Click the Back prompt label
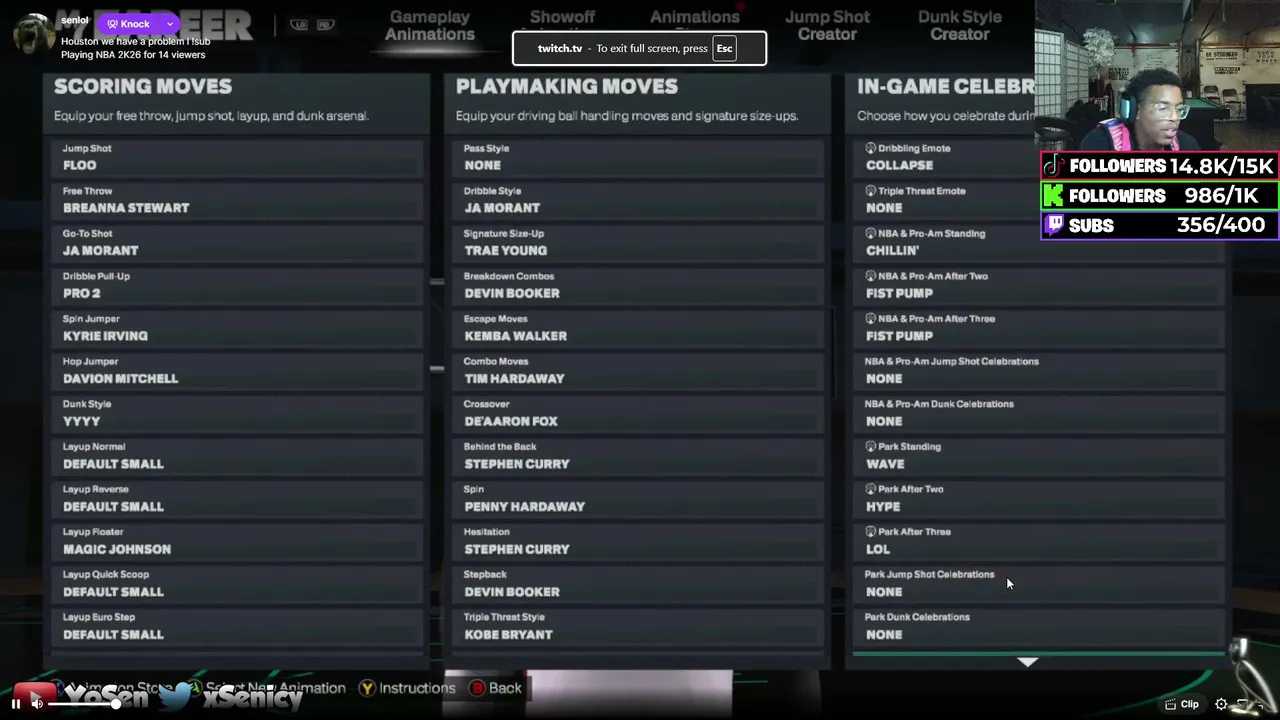This screenshot has width=1280, height=720. [505, 688]
